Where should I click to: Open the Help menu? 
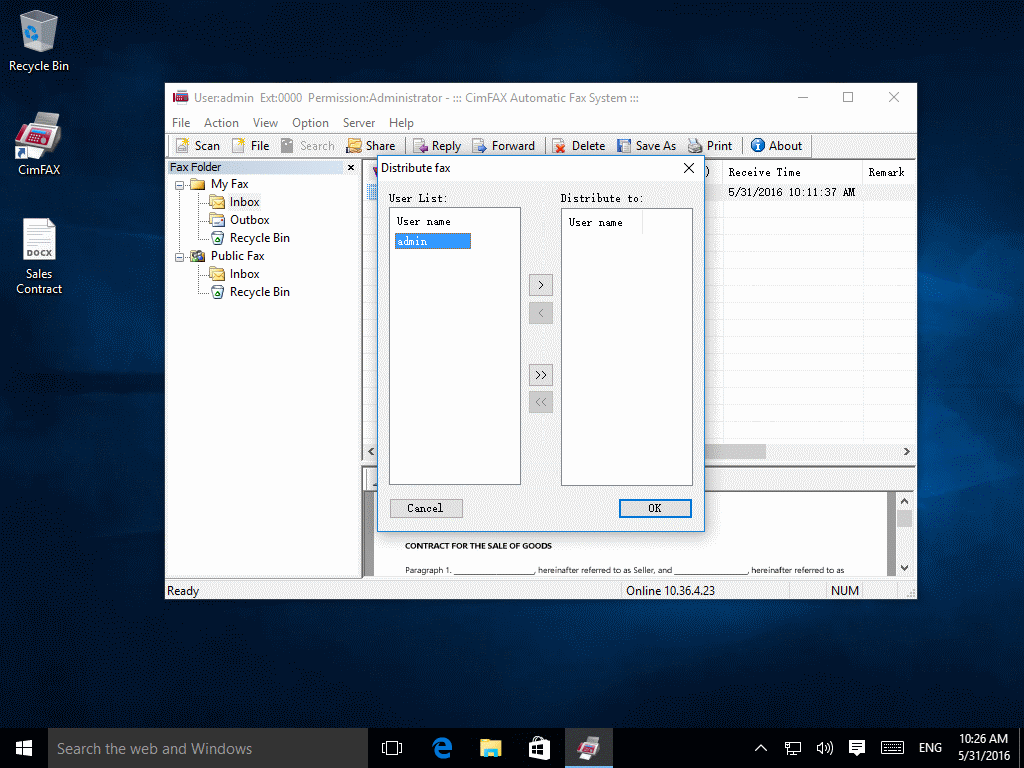(x=401, y=123)
